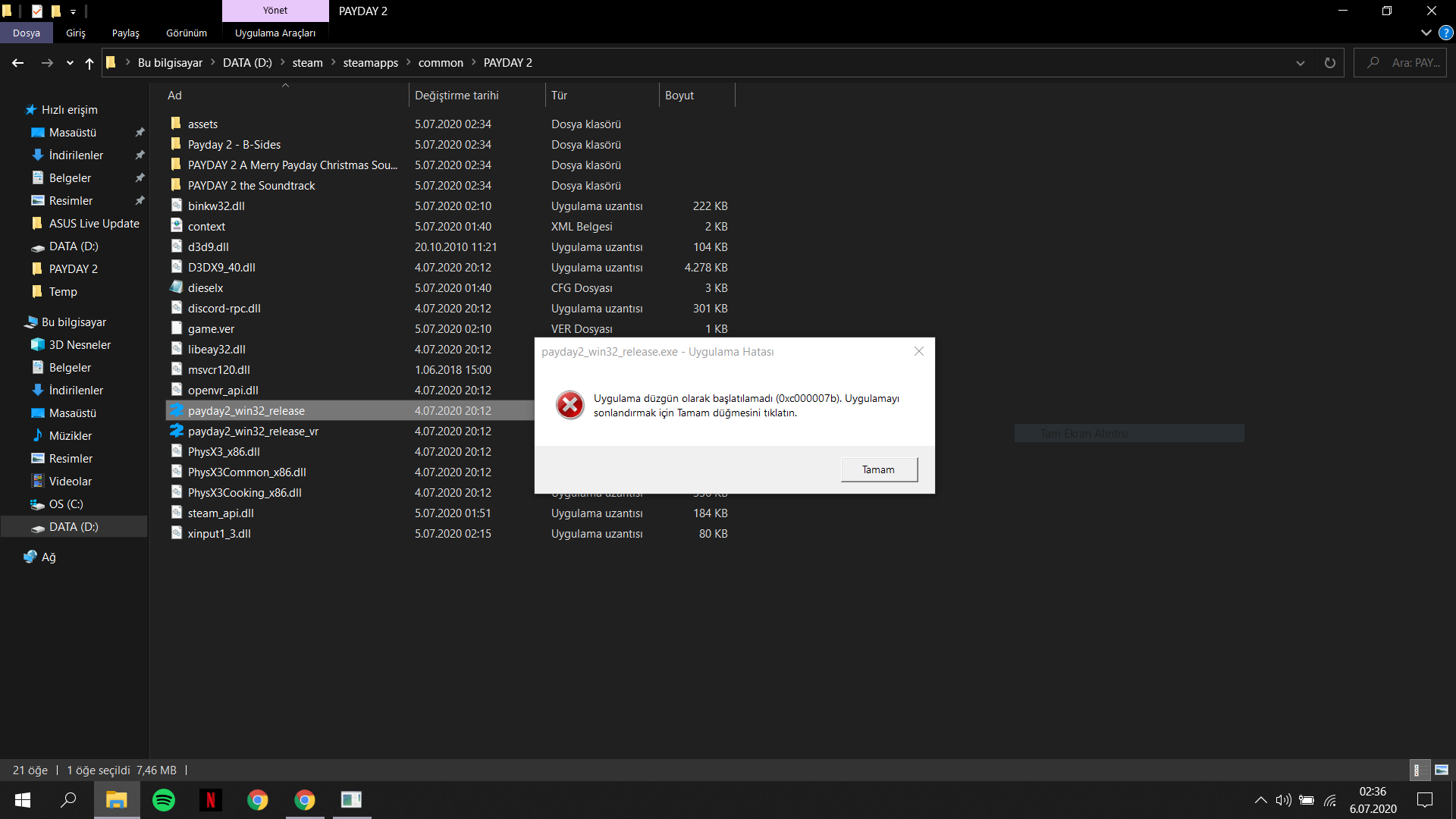Go up one folder level arrow

pos(89,63)
